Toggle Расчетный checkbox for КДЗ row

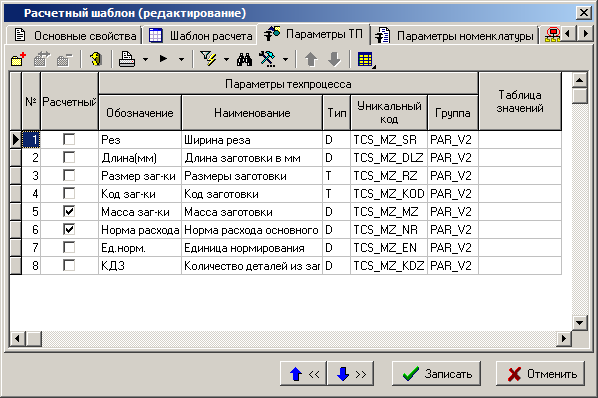[69, 265]
